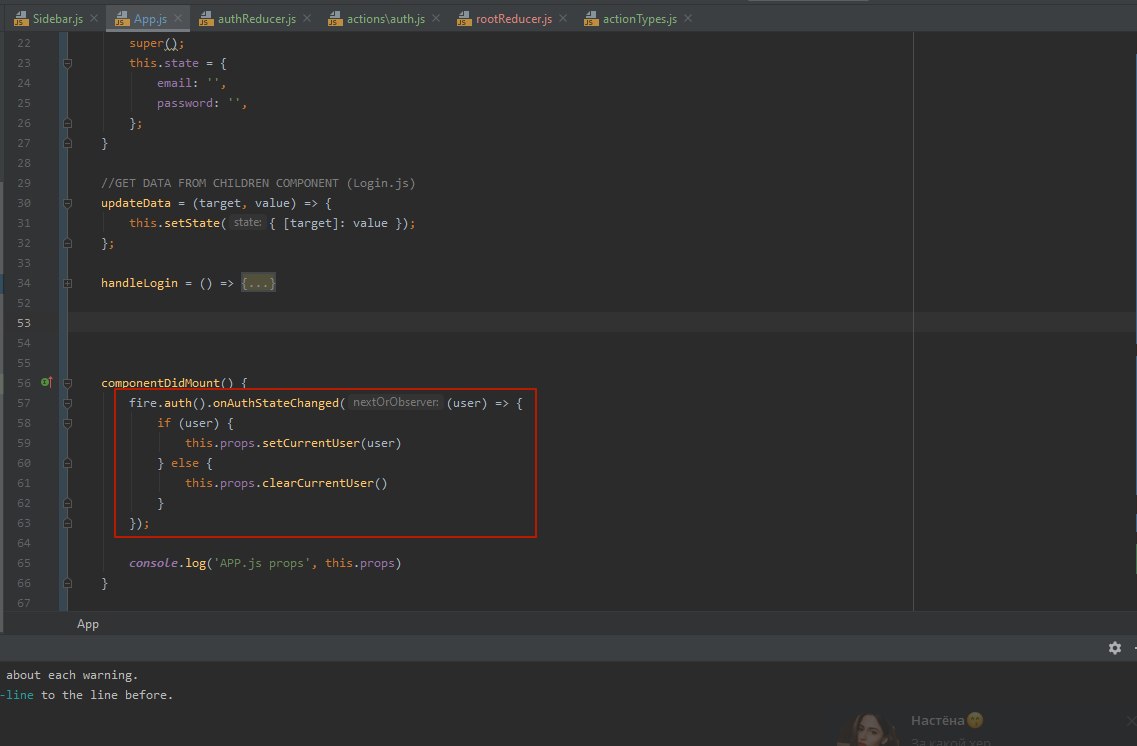Viewport: 1137px width, 746px height.
Task: Switch to the Sidebar.js tab
Action: pos(58,19)
